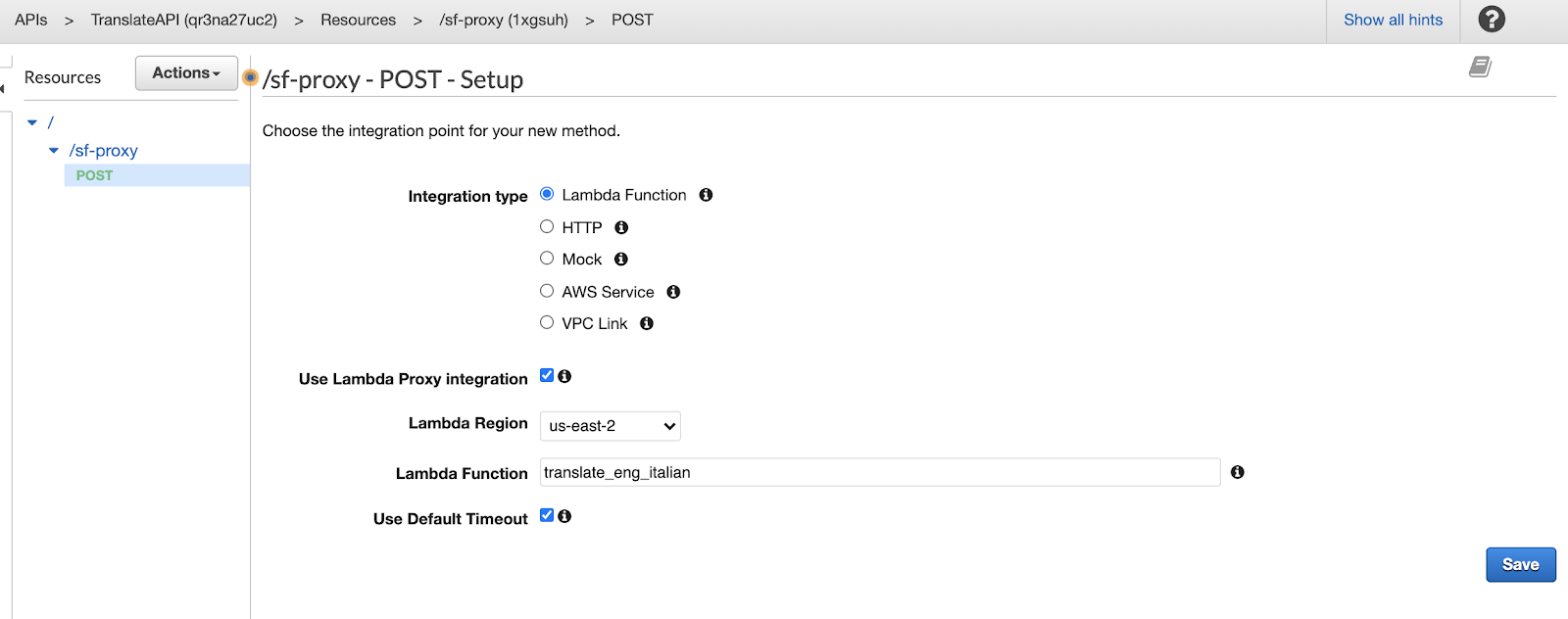Click the Save button
The image size is (1568, 619).
click(1520, 564)
